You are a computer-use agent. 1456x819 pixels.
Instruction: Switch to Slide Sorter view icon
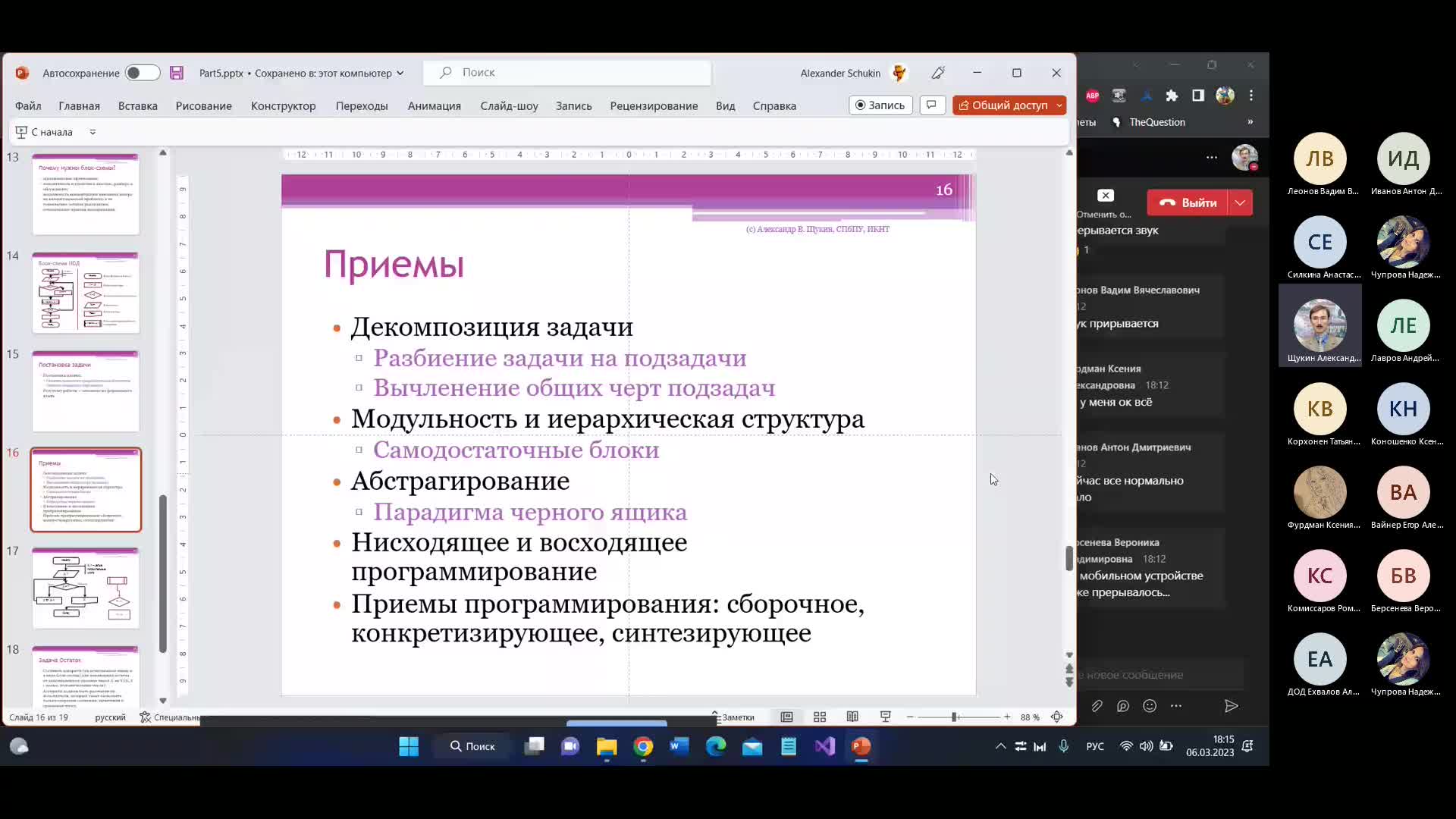(x=820, y=717)
